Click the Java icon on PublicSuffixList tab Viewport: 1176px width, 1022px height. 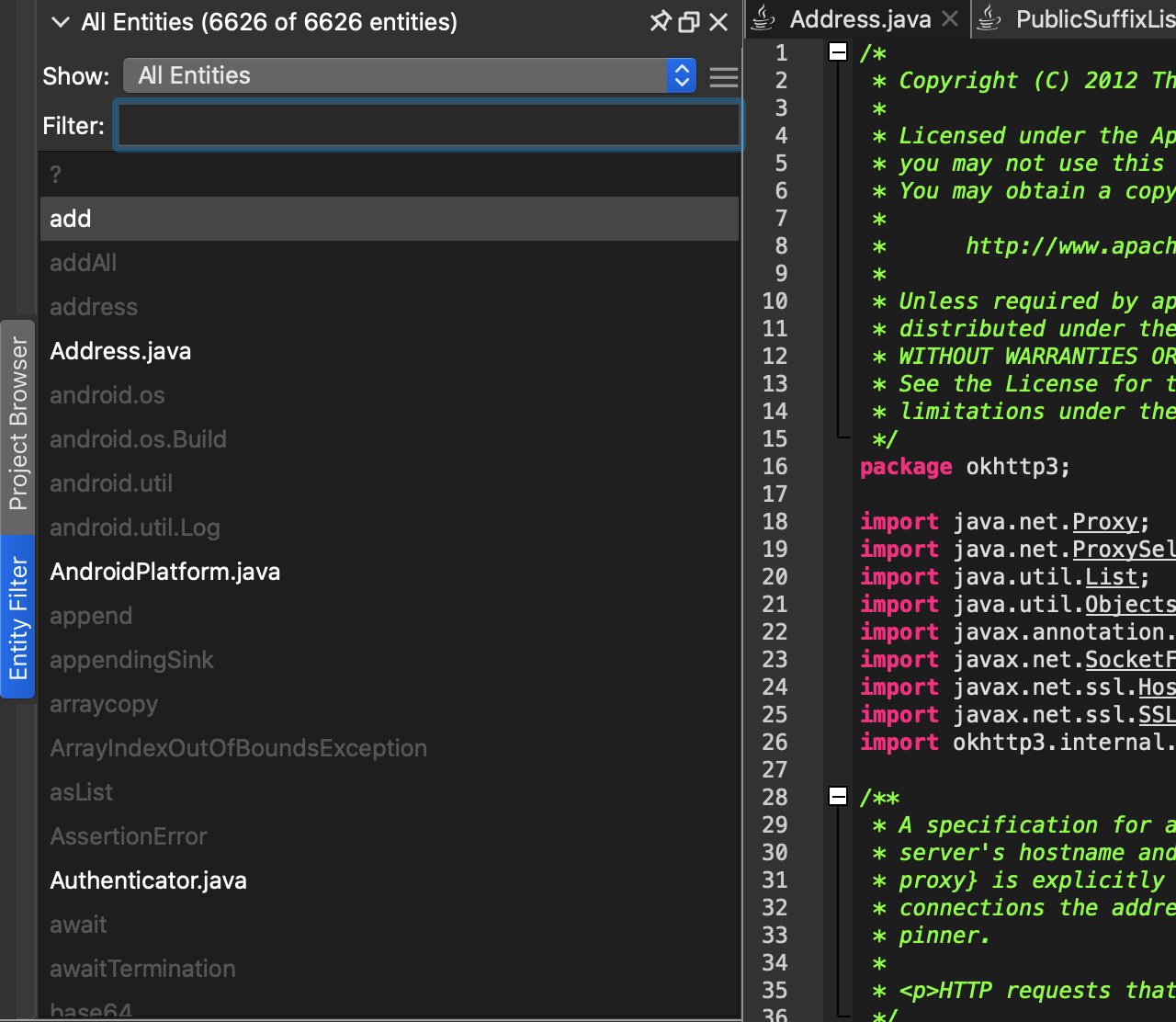point(989,19)
